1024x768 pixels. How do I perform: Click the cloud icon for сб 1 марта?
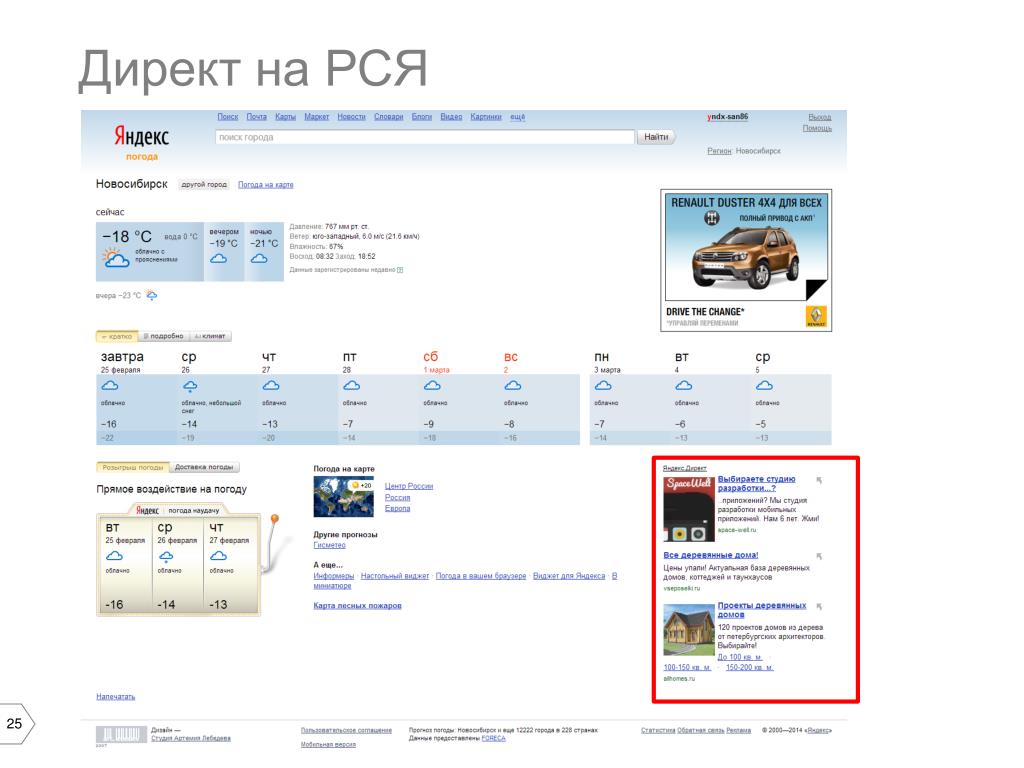(x=432, y=386)
